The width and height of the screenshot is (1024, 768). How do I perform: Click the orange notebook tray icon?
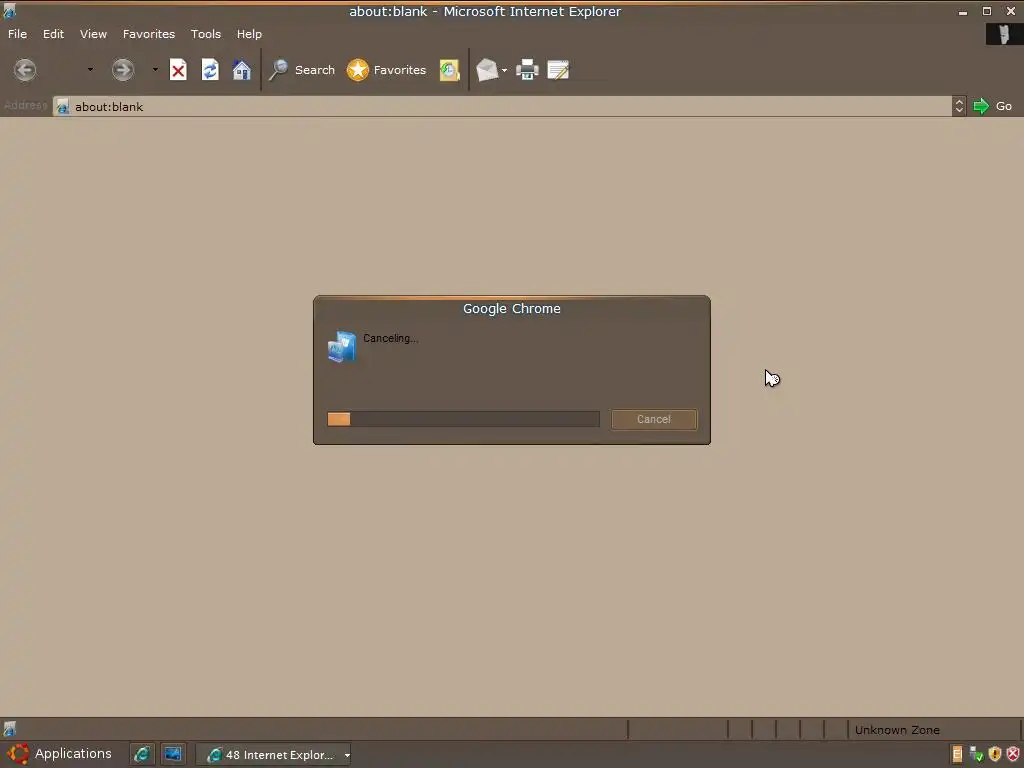(x=957, y=754)
